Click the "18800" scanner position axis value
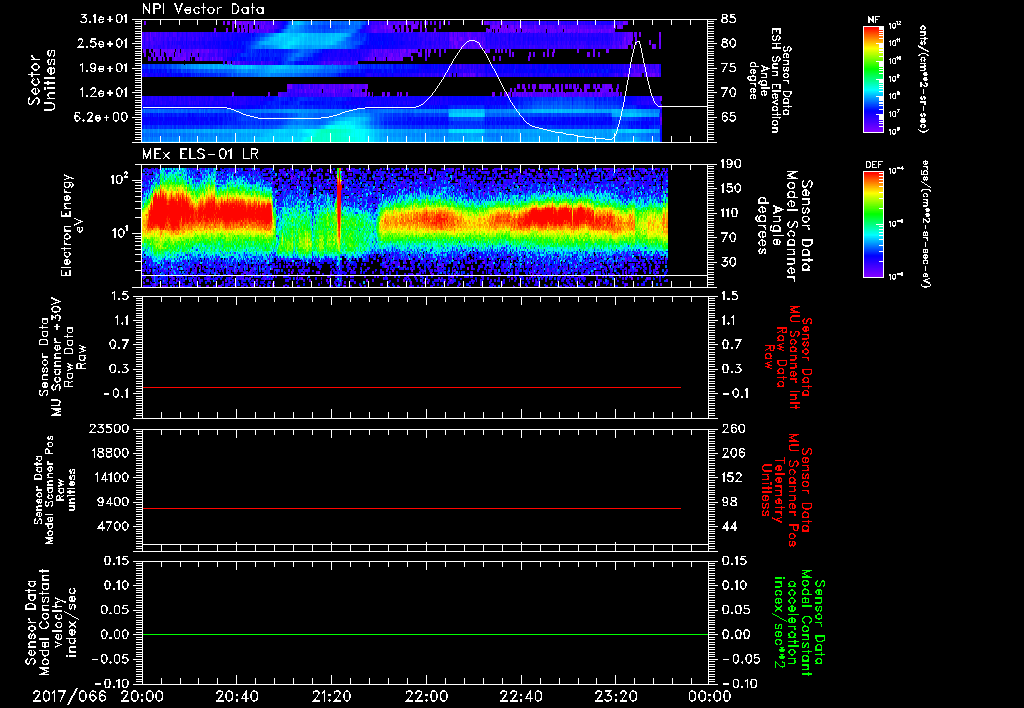Viewport: 1024px width, 708px height. 110,453
